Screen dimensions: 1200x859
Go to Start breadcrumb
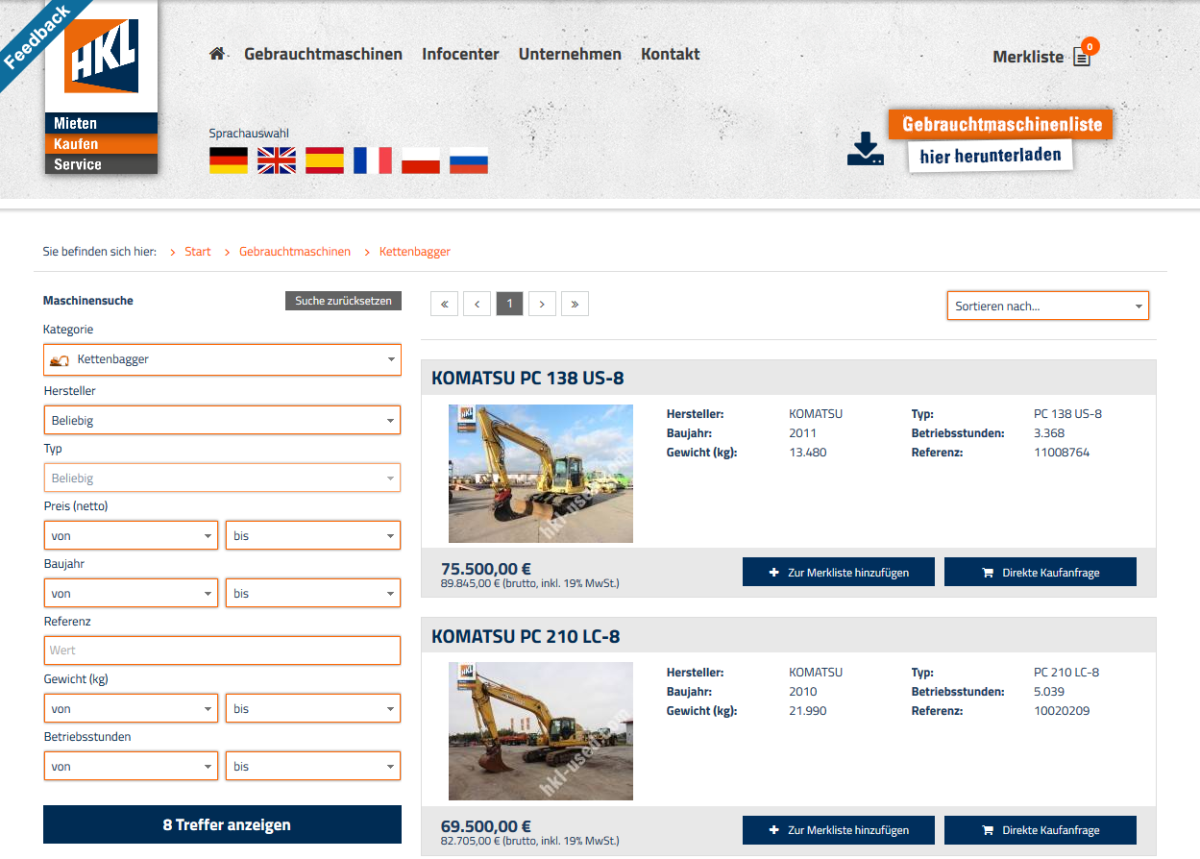tap(198, 252)
